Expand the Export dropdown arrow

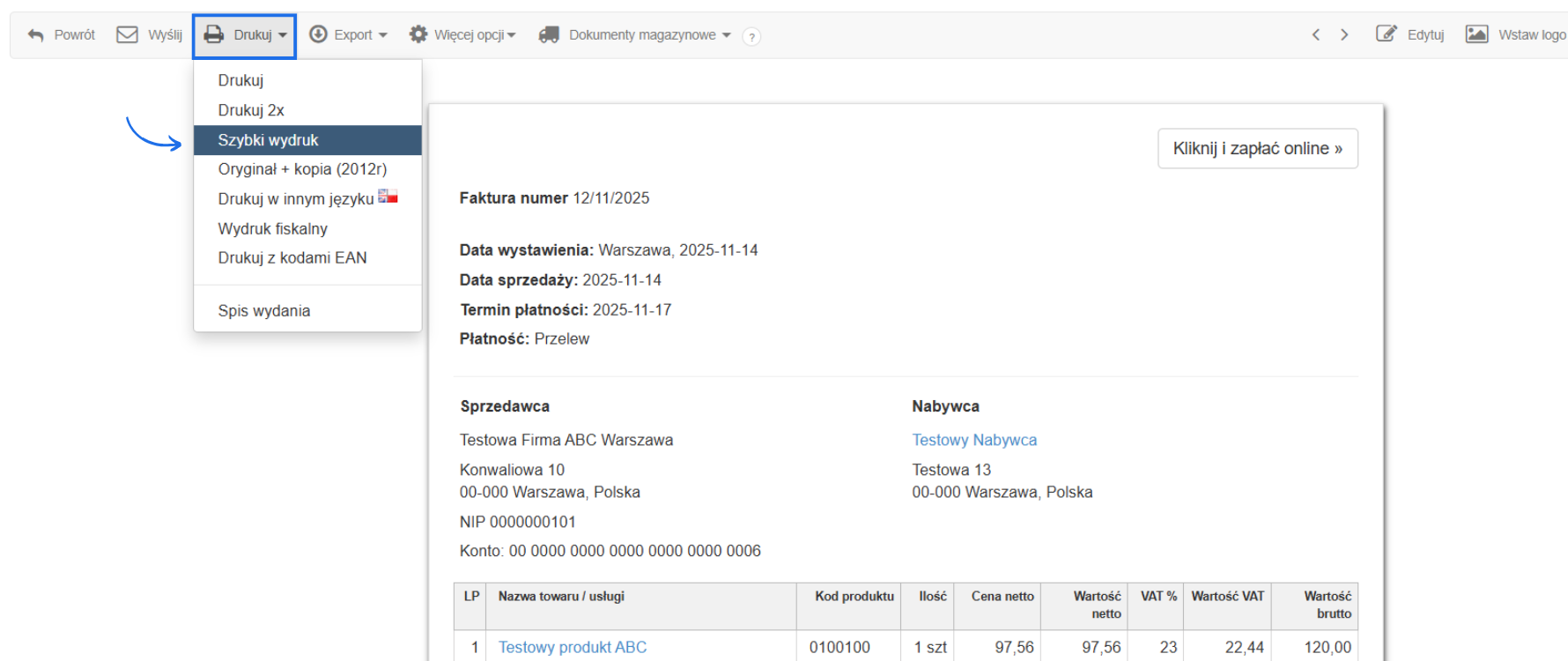pos(383,35)
